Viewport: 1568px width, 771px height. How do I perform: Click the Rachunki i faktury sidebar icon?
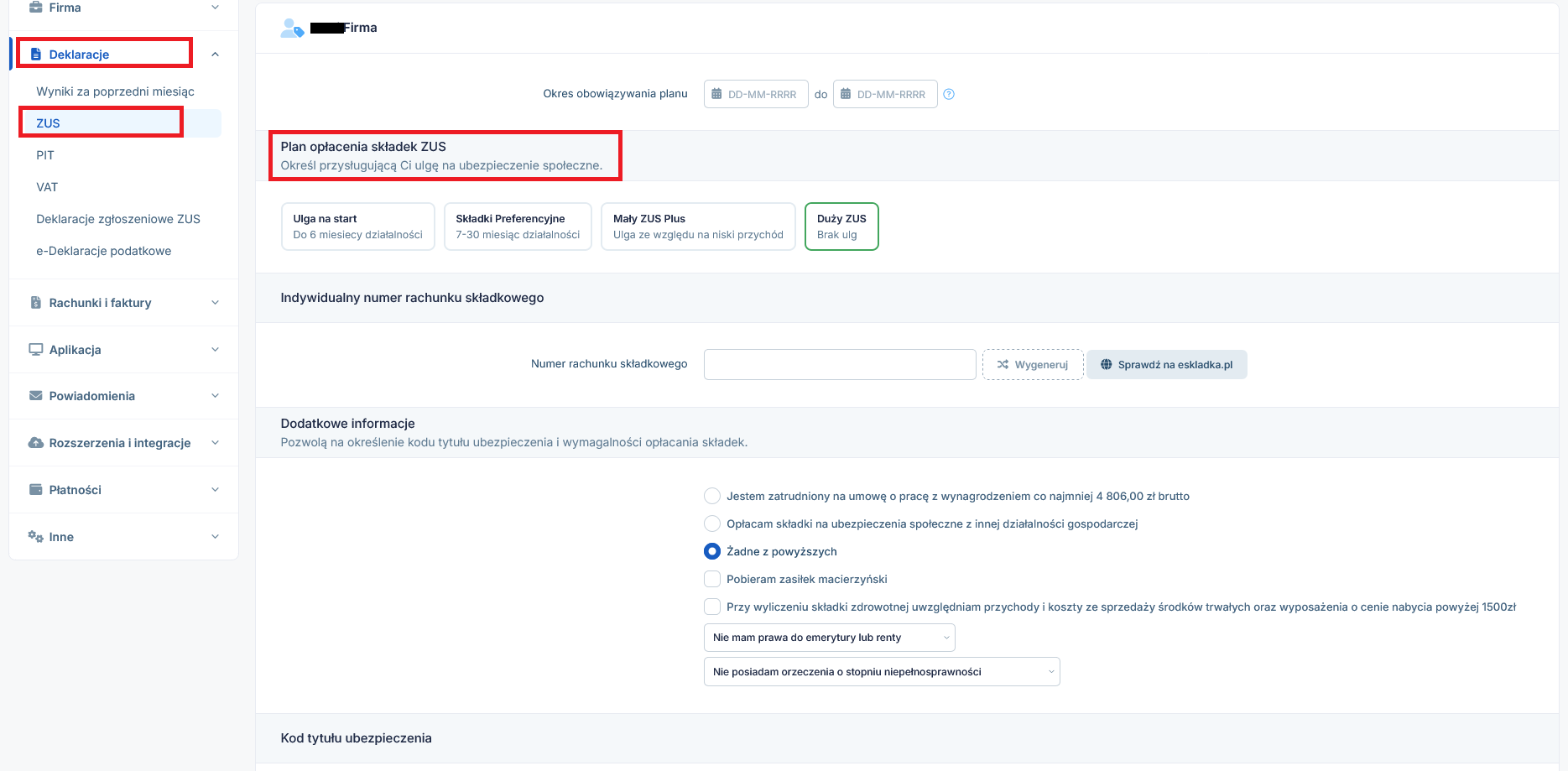(x=36, y=303)
